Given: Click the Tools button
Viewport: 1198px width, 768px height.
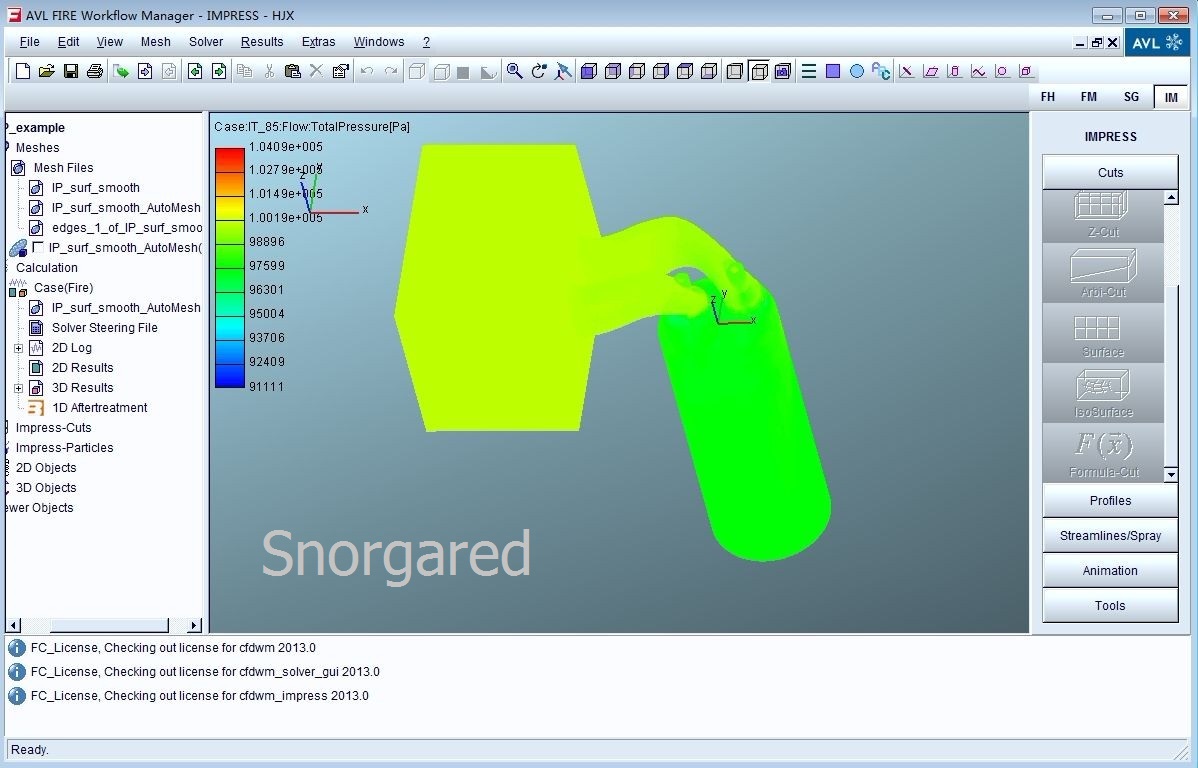Looking at the screenshot, I should pos(1110,606).
